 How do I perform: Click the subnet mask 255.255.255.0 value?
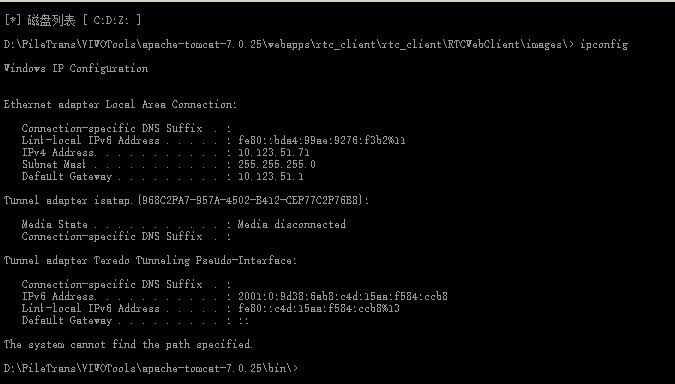[277, 164]
